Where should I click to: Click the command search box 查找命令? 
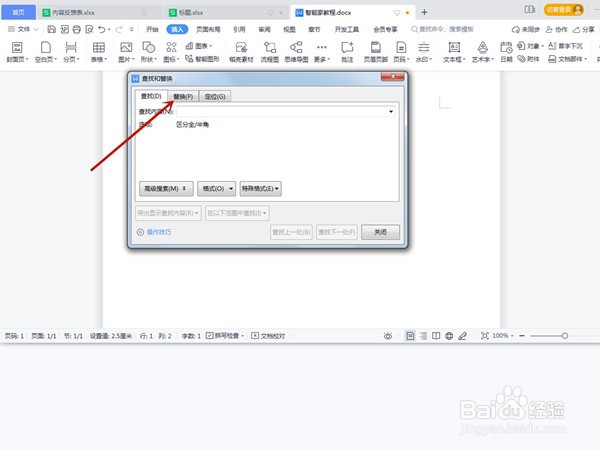[x=442, y=29]
